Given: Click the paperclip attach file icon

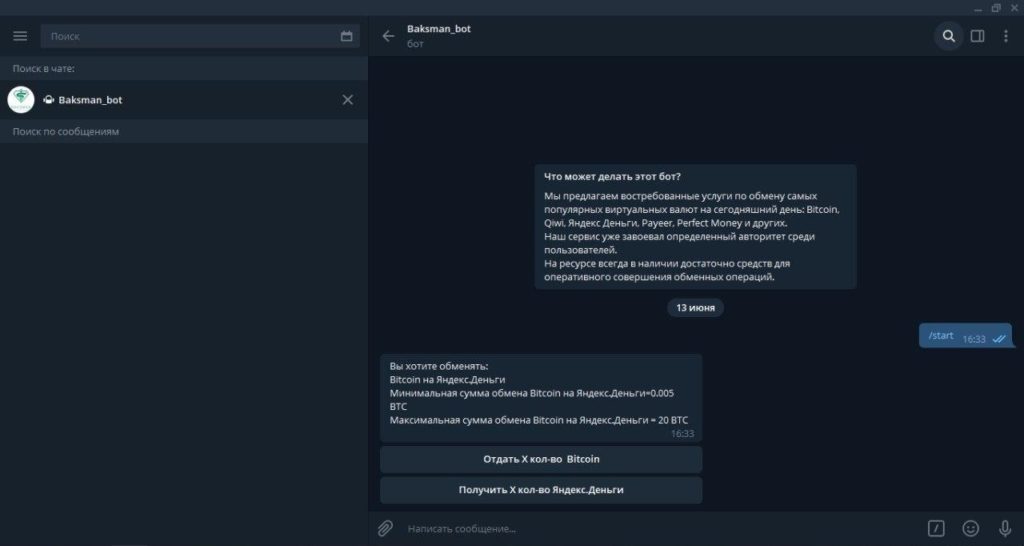Looking at the screenshot, I should pyautogui.click(x=385, y=528).
